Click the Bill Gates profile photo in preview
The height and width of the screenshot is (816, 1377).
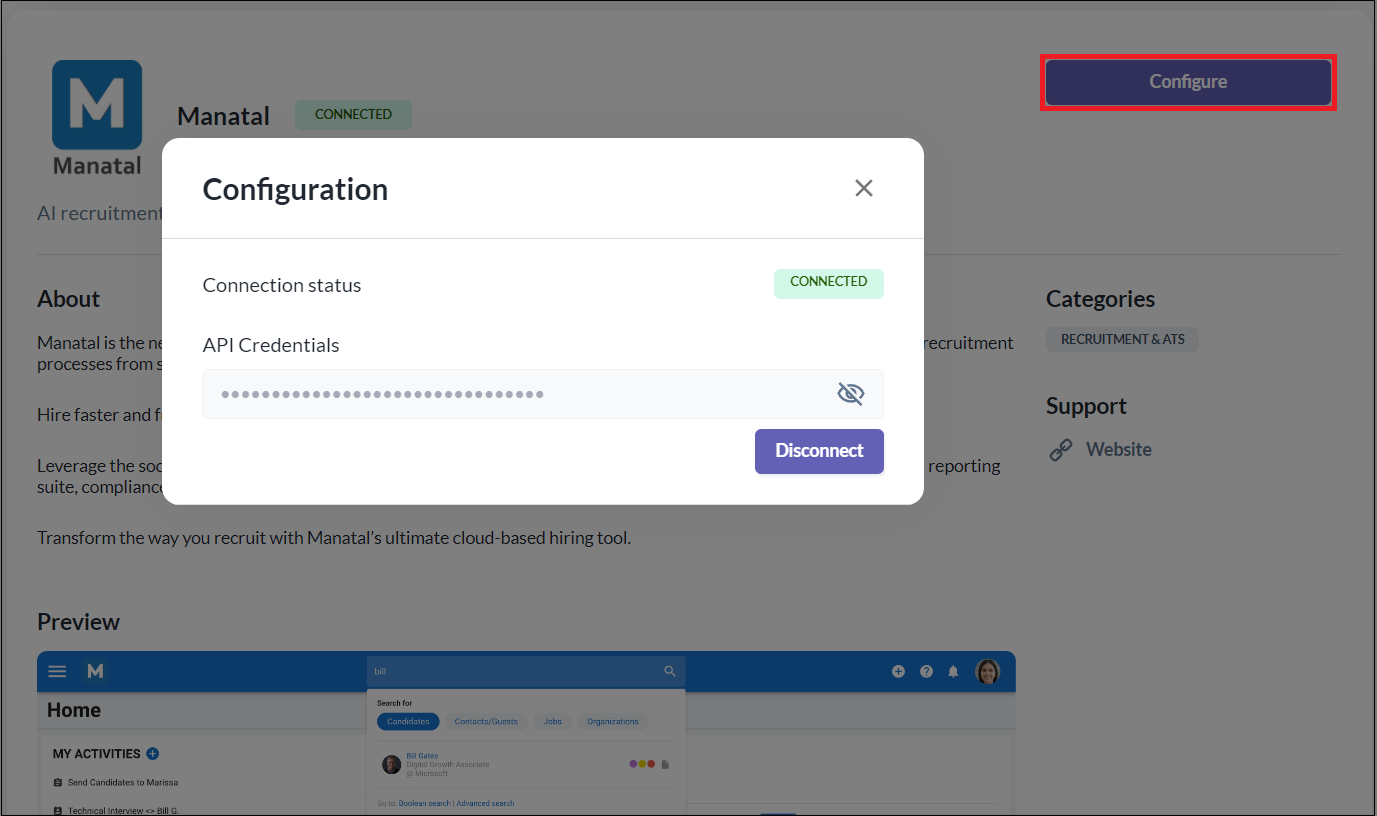[x=392, y=765]
